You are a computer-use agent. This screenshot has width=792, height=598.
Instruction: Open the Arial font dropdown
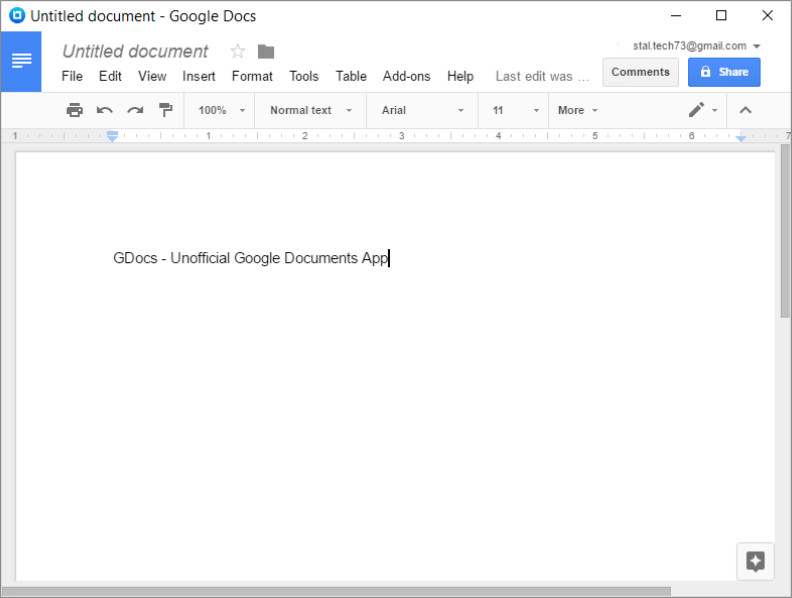point(422,110)
